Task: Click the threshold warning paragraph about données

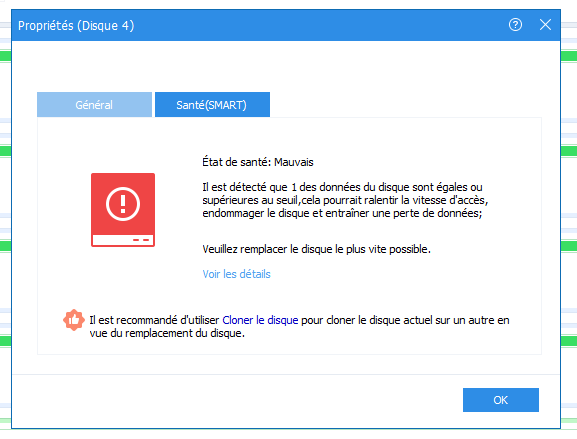Action: click(x=345, y=200)
